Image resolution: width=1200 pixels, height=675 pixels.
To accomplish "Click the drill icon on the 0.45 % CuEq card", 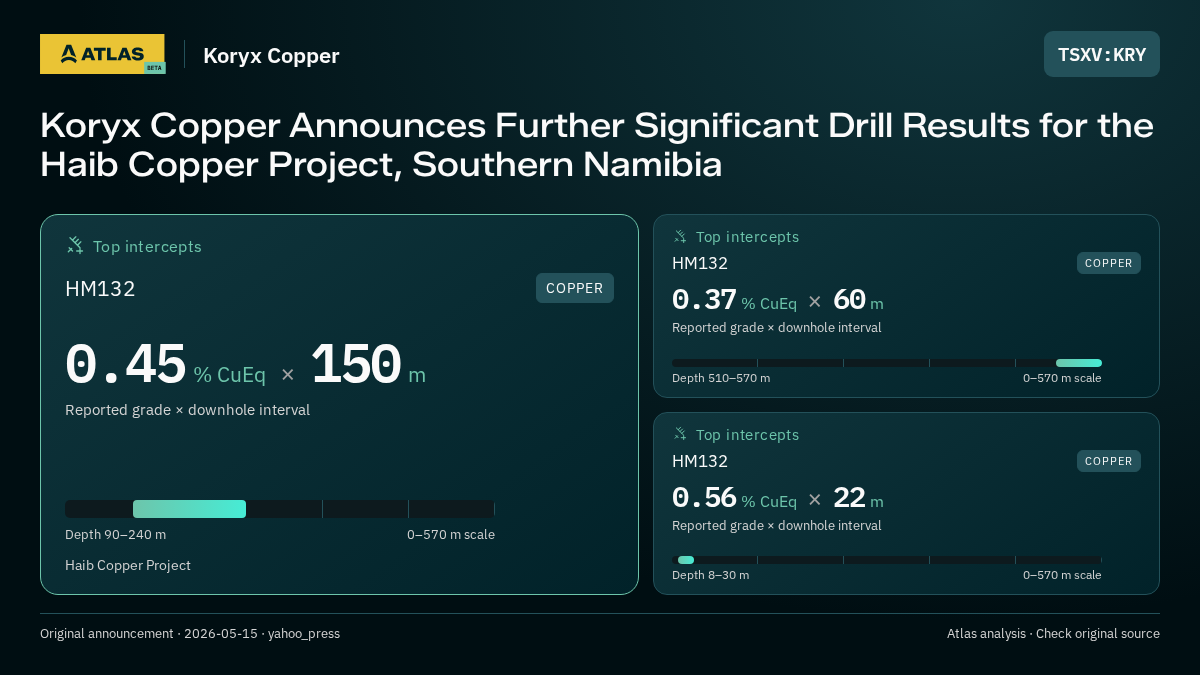I will point(75,245).
